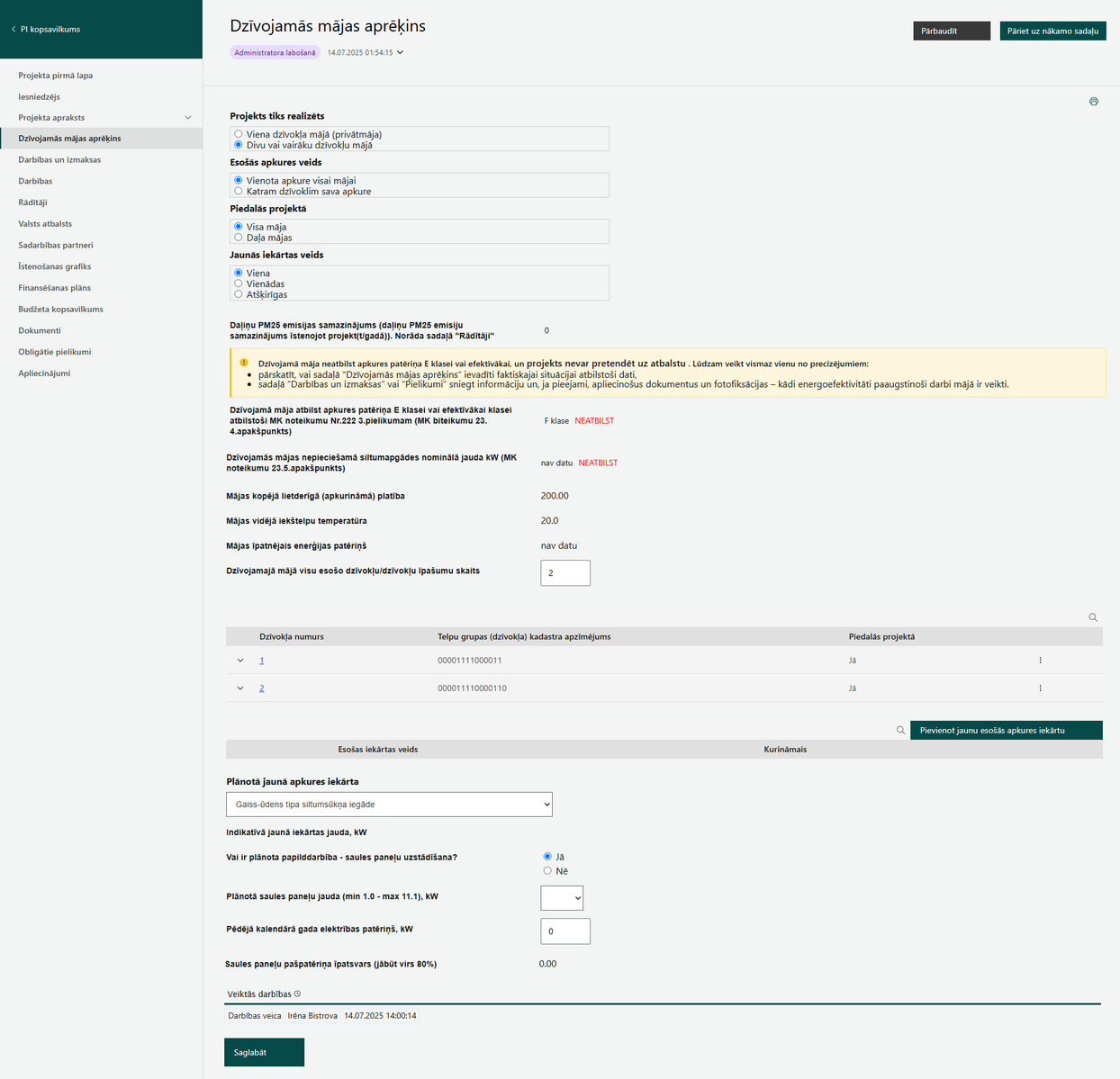Click info icon next to Veiktās darbības
The height and width of the screenshot is (1079, 1120).
tap(297, 994)
